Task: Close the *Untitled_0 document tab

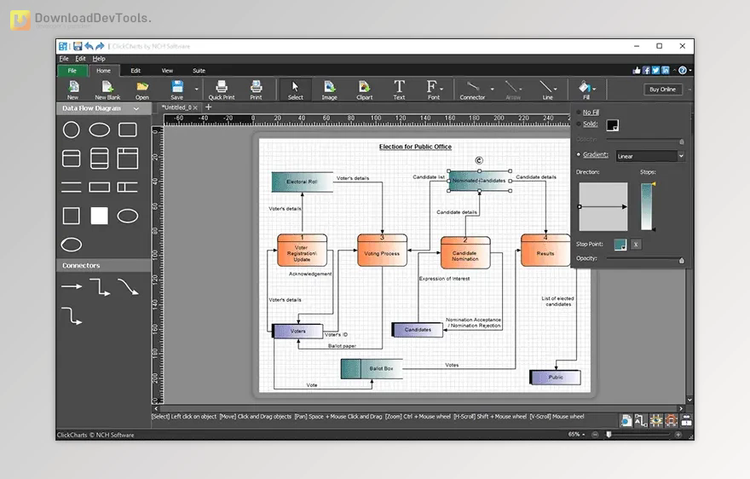Action: click(x=195, y=108)
